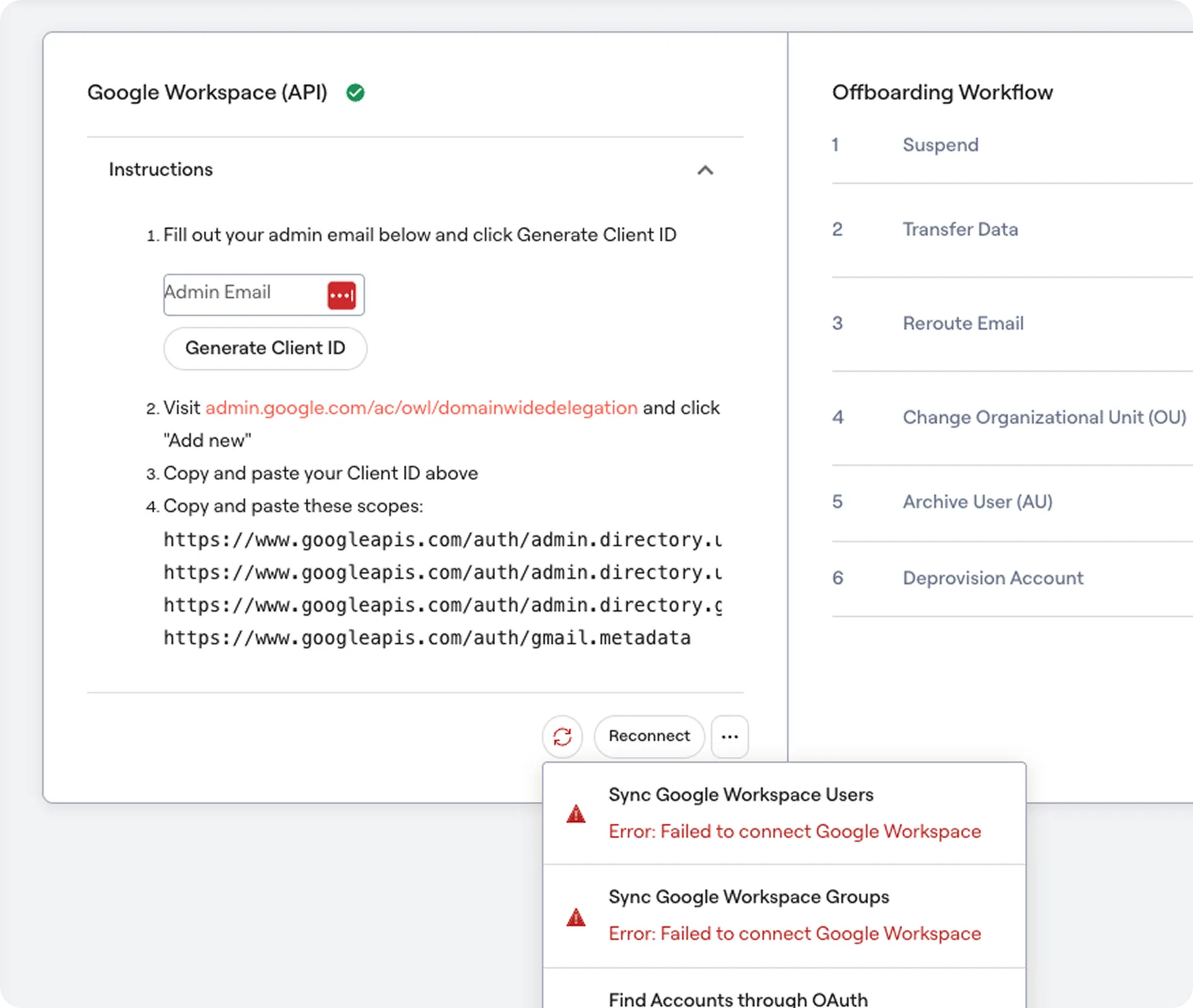
Task: Click the red refresh sync icon button
Action: coord(562,736)
